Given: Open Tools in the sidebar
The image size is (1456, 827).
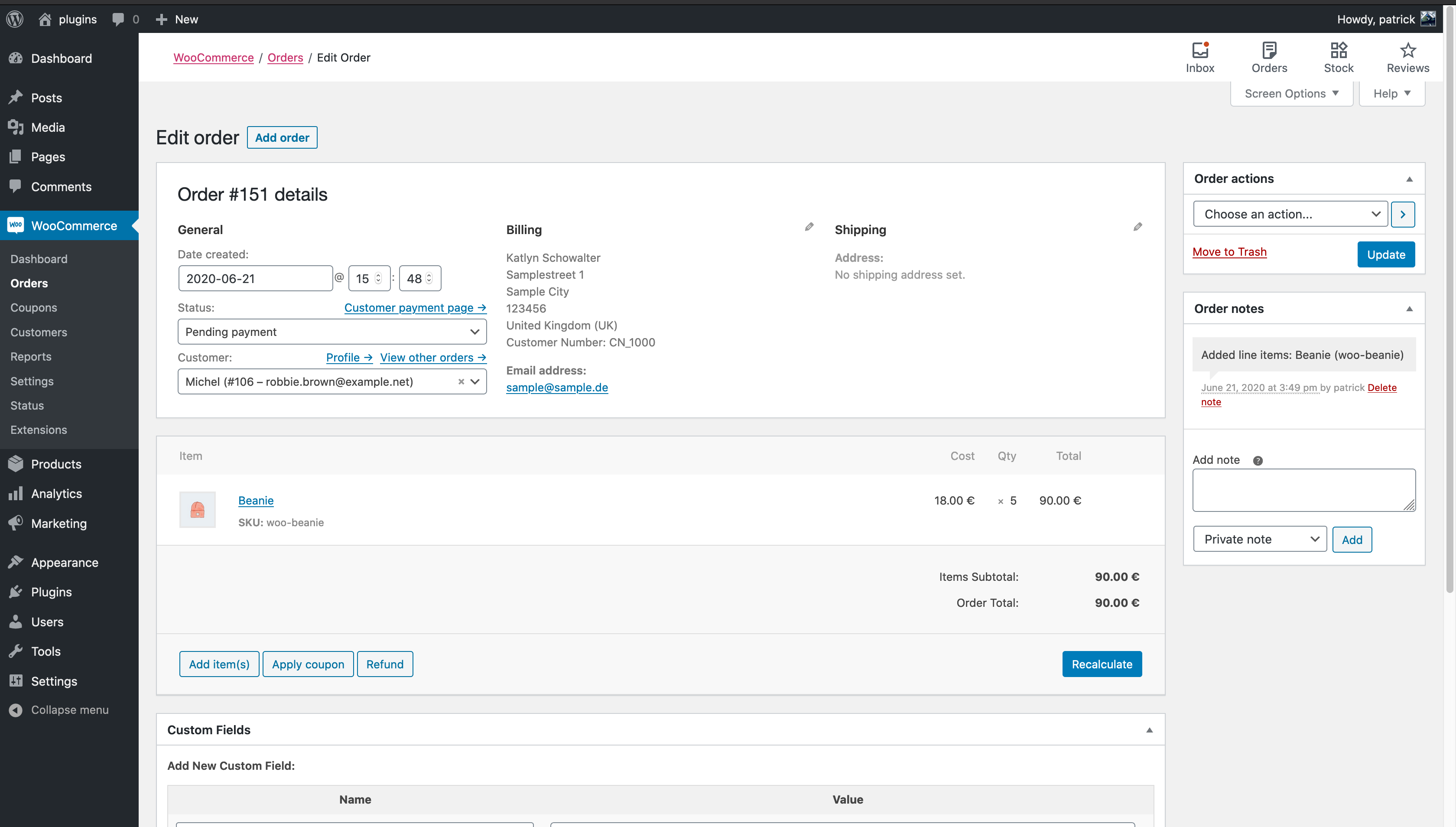Looking at the screenshot, I should pyautogui.click(x=45, y=651).
